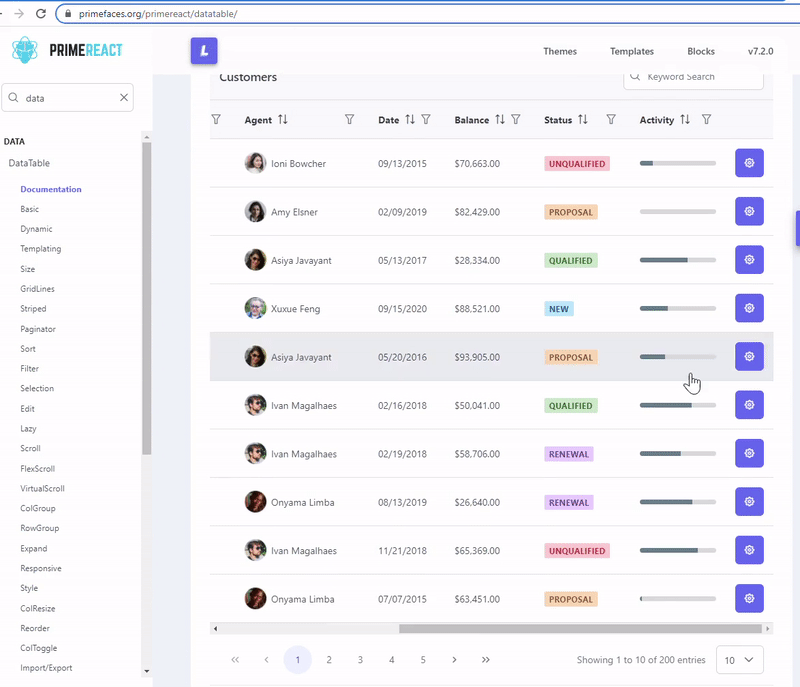Click Xuxue Feng's avatar
Image resolution: width=800 pixels, height=687 pixels.
(x=255, y=308)
